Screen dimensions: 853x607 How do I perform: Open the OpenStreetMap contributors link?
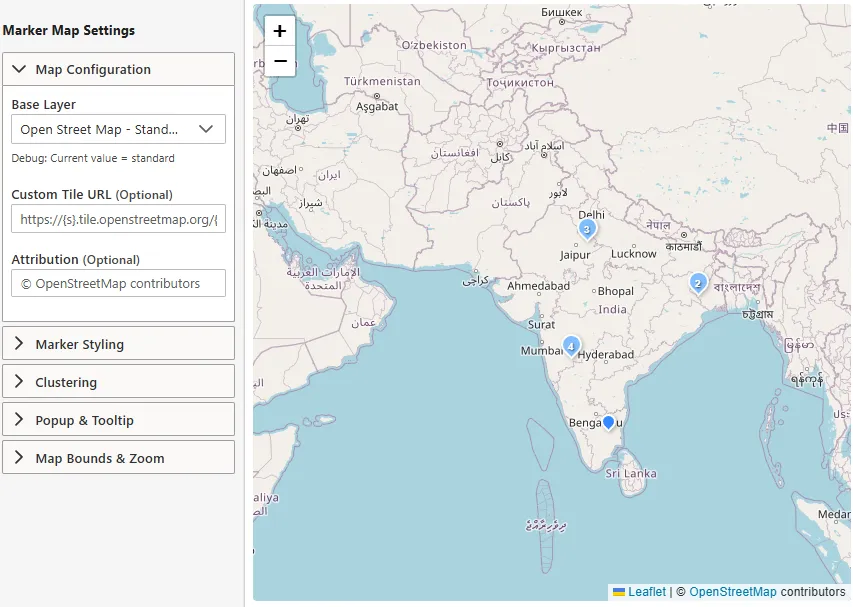[733, 591]
